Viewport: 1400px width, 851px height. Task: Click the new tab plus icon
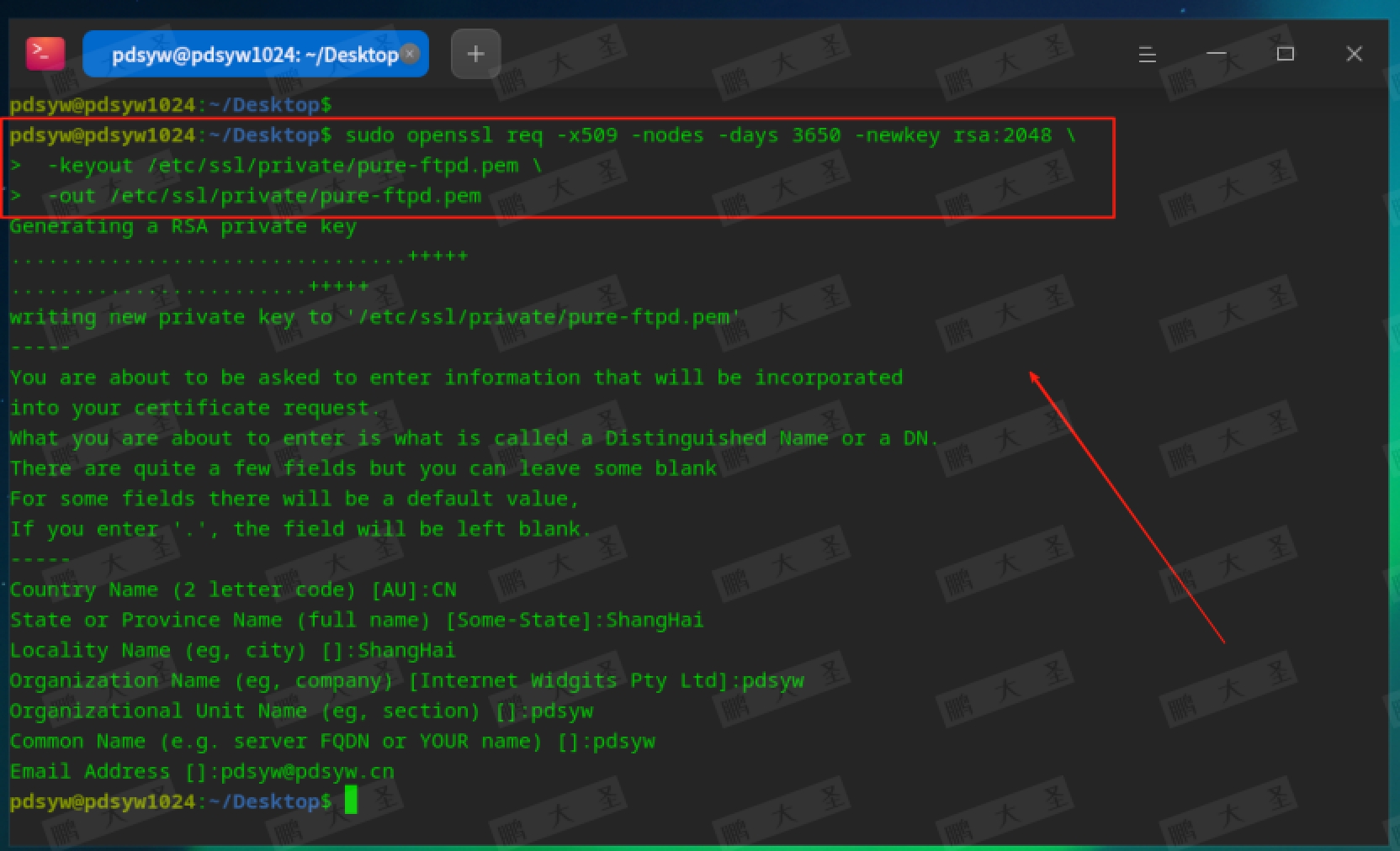(x=475, y=53)
